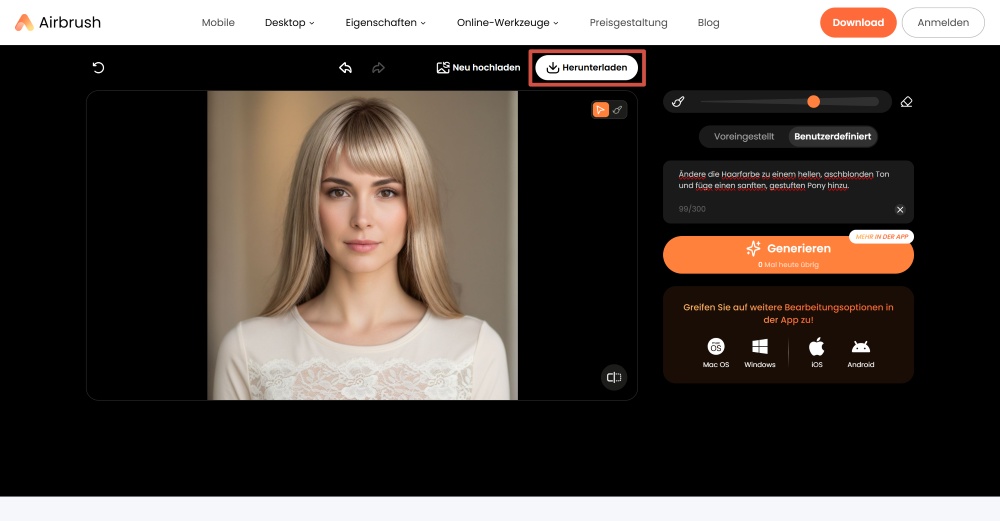Screen dimensions: 1000x521
Task: Open the Mobile menu item
Action: (x=218, y=22)
